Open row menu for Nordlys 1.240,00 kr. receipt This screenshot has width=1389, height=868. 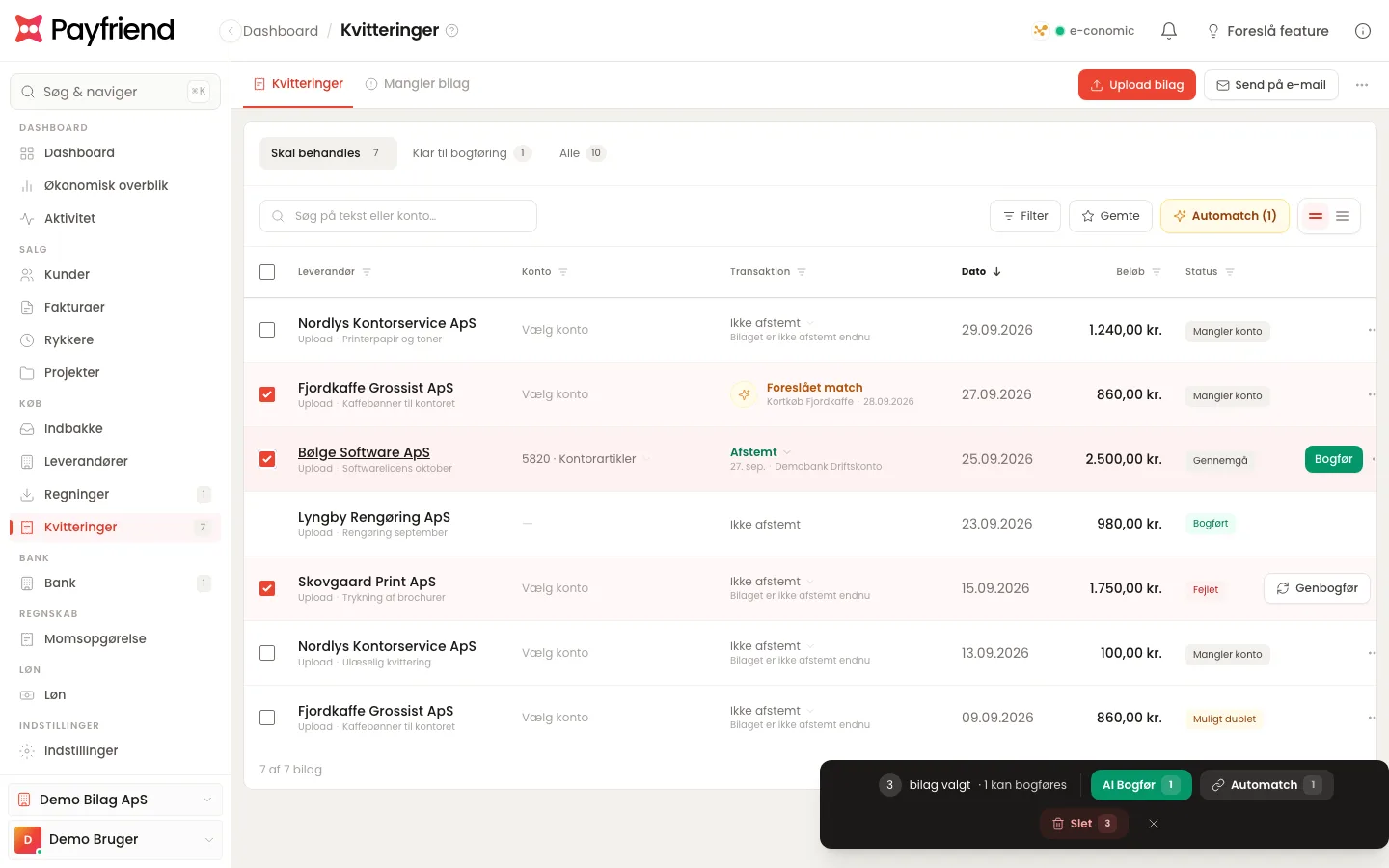(x=1372, y=330)
